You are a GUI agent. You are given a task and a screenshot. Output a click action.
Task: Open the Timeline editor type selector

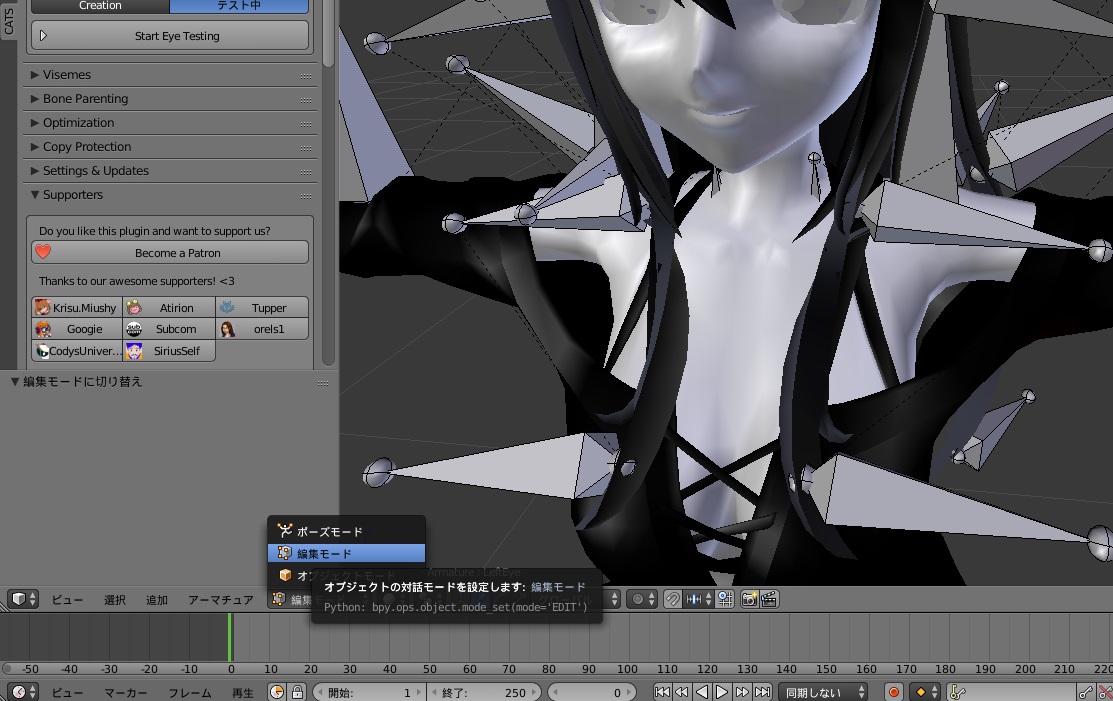(x=23, y=692)
